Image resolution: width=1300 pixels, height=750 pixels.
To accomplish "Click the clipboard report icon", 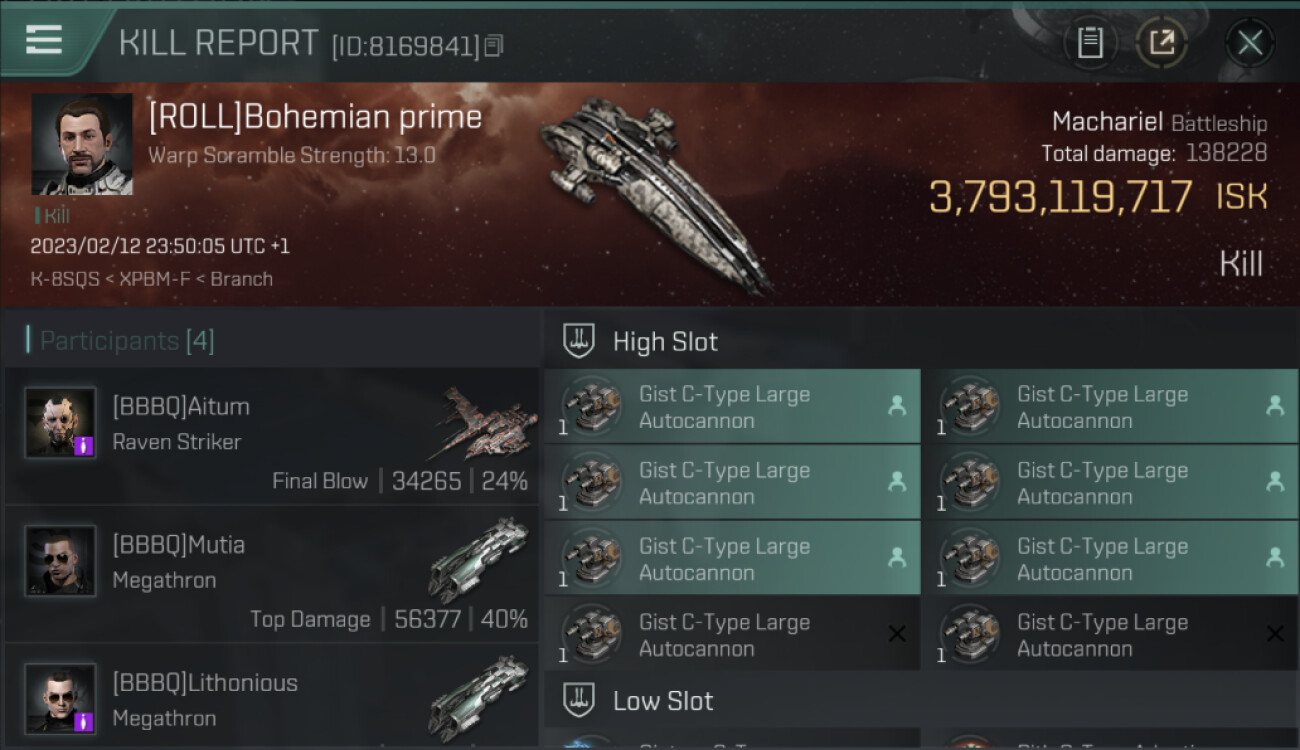I will [x=1090, y=43].
